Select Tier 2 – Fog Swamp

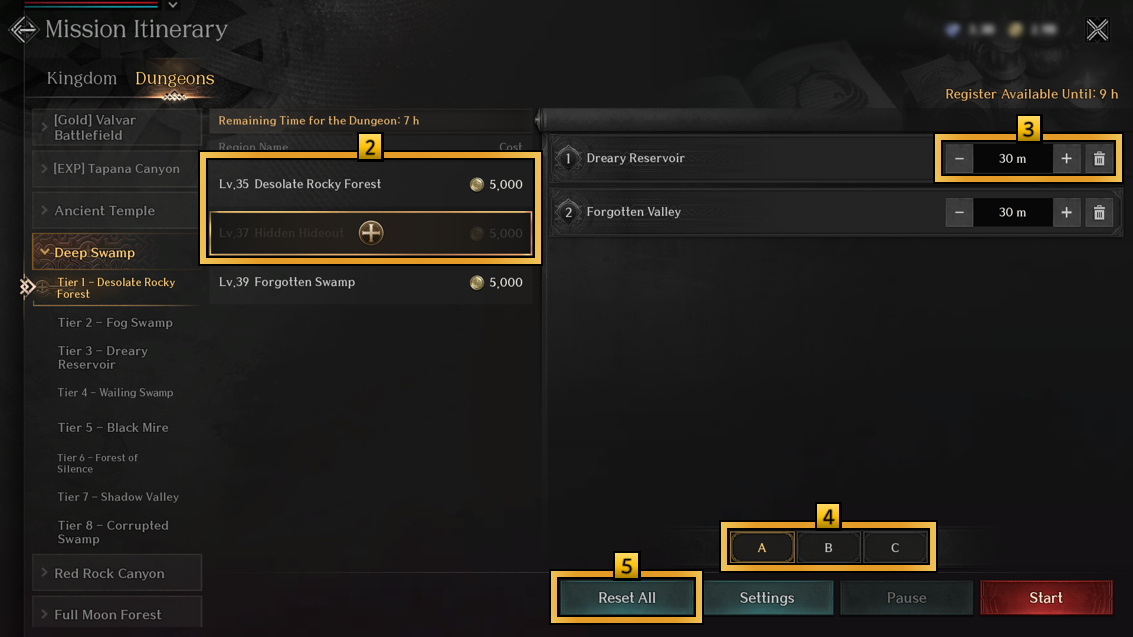pyautogui.click(x=115, y=323)
